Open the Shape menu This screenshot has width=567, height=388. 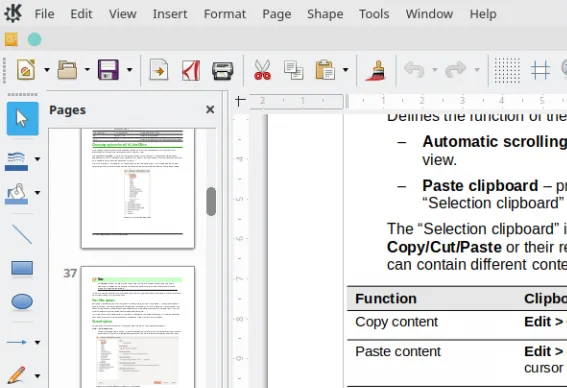coord(325,14)
